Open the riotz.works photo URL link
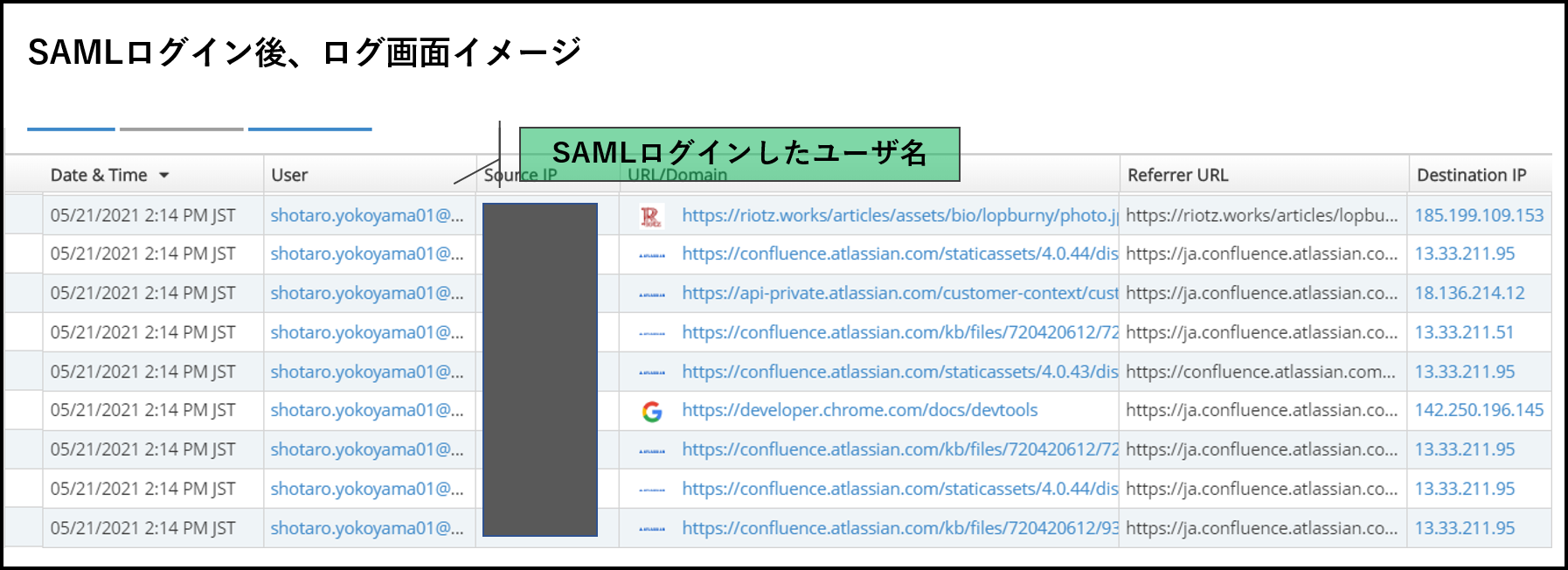The height and width of the screenshot is (570, 1568). (899, 215)
